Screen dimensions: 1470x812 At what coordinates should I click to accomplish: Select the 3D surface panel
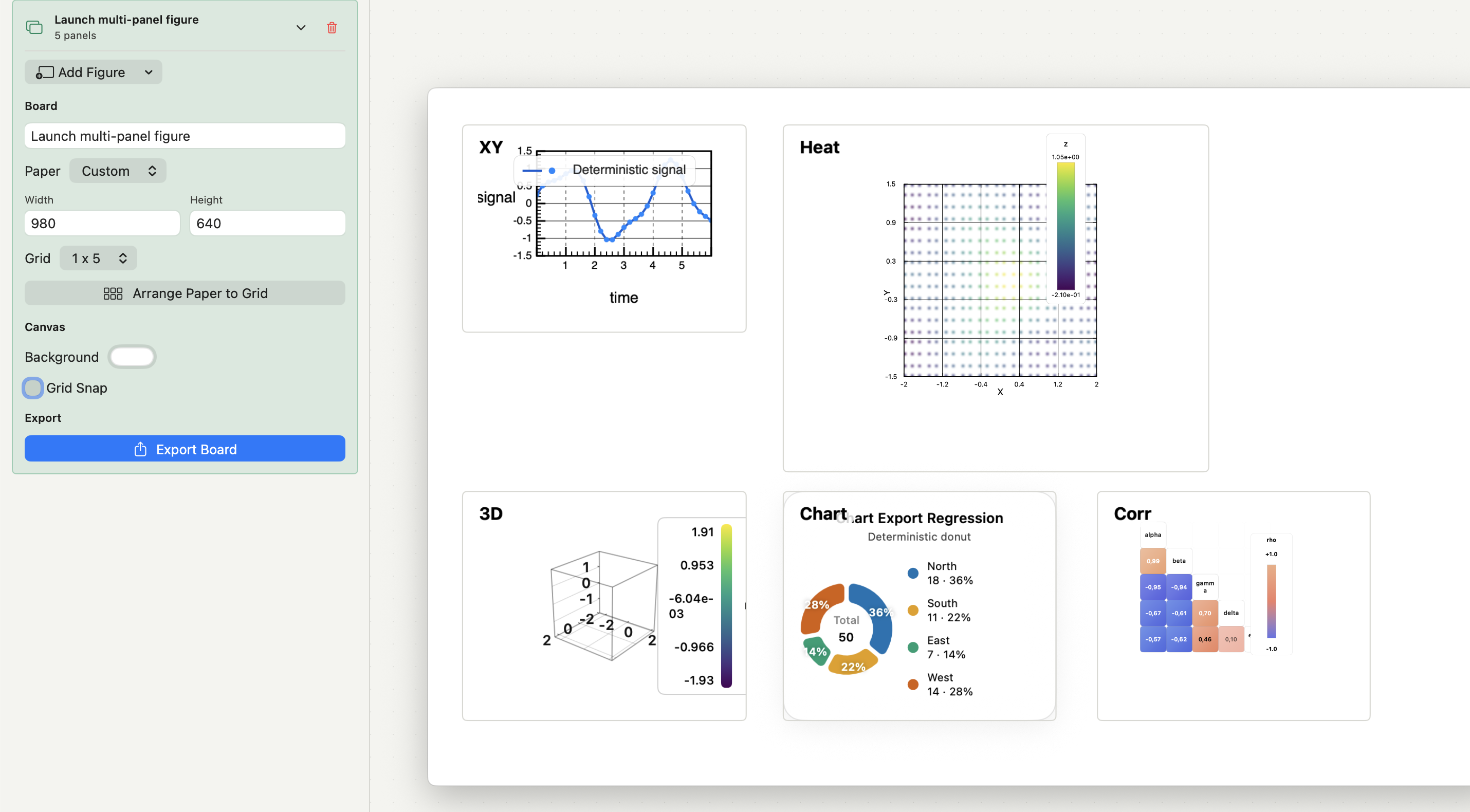604,605
